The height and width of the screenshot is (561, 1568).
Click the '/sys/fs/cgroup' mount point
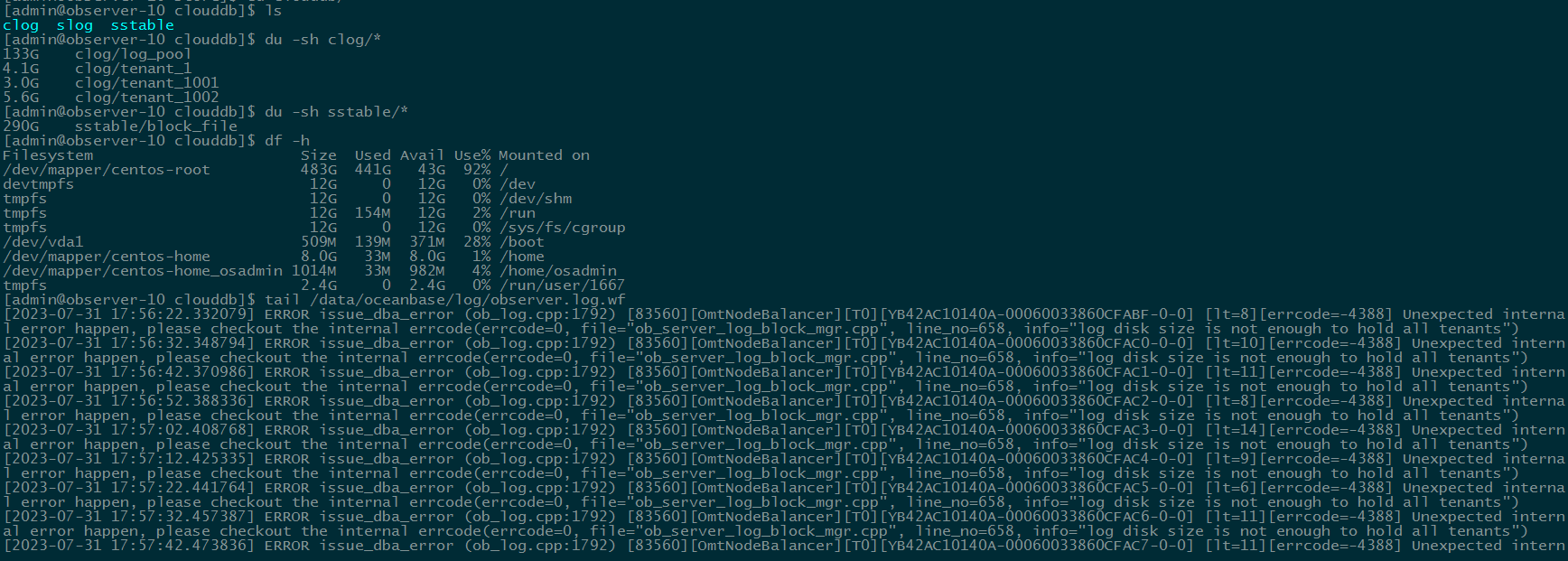pyautogui.click(x=563, y=228)
